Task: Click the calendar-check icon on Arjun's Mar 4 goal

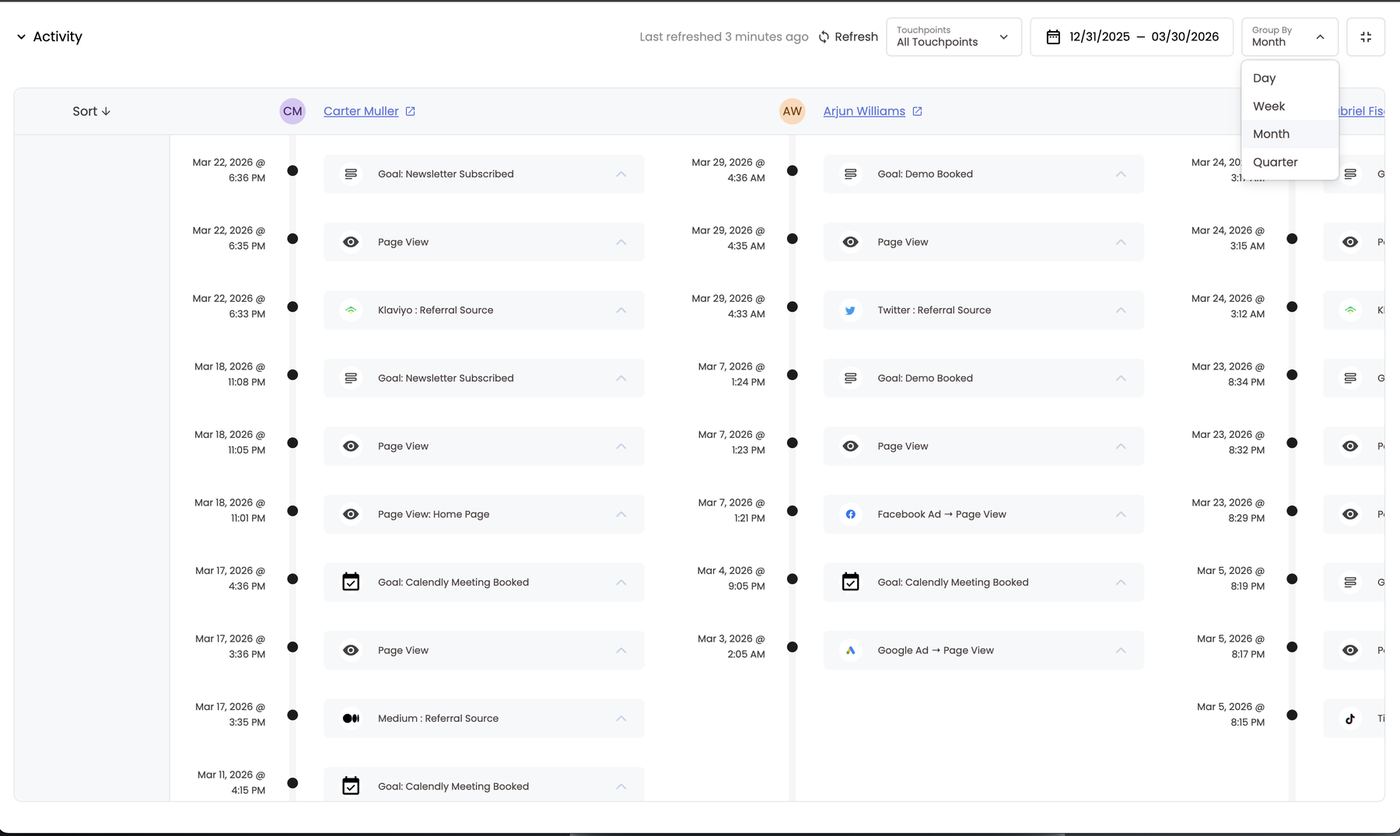Action: click(x=850, y=582)
